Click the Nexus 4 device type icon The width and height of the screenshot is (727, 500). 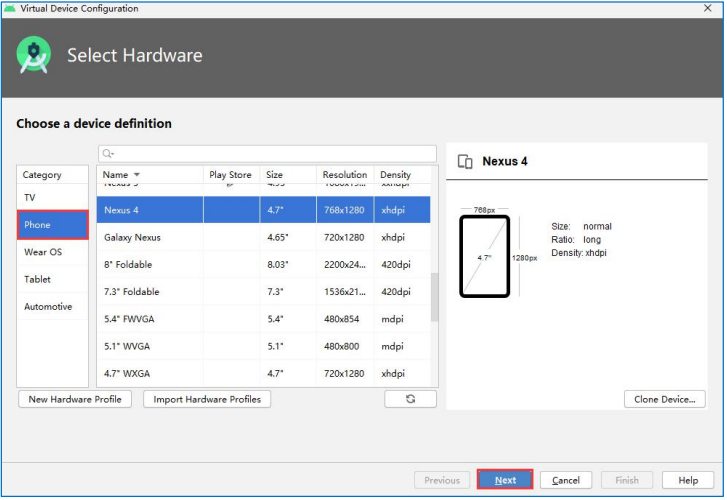point(466,162)
